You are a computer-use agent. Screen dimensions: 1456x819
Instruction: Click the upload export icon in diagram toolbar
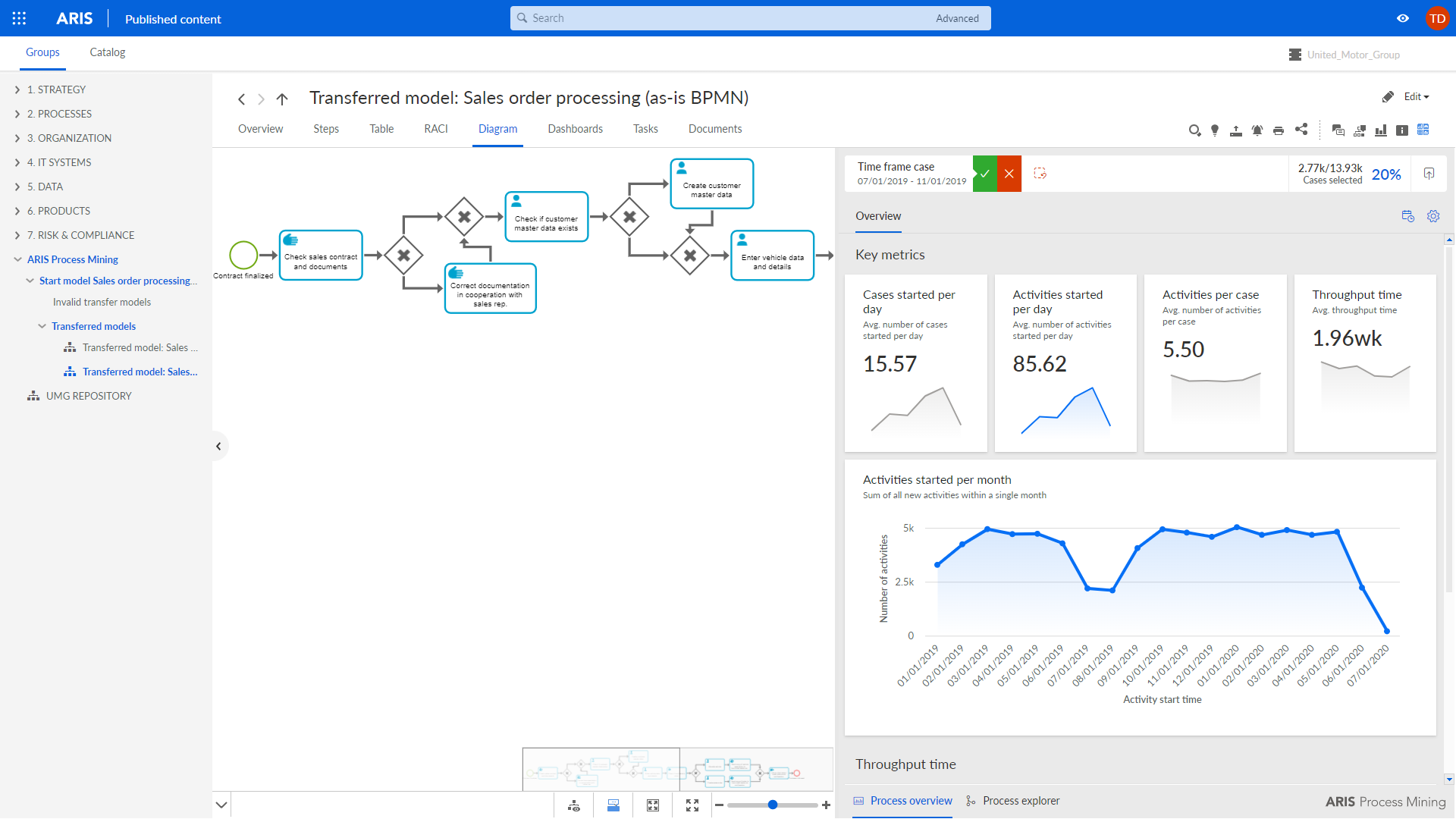click(1236, 130)
